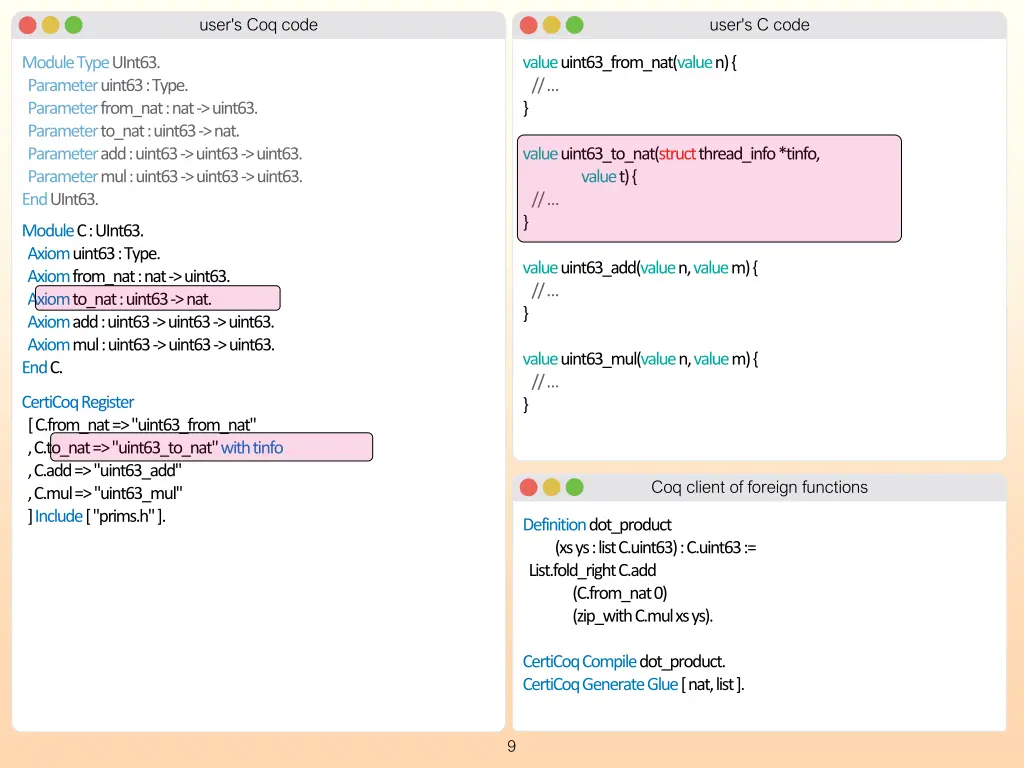Image resolution: width=1024 pixels, height=768 pixels.
Task: Click '] Include [ "prims.h" ].' line
Action: (97, 517)
